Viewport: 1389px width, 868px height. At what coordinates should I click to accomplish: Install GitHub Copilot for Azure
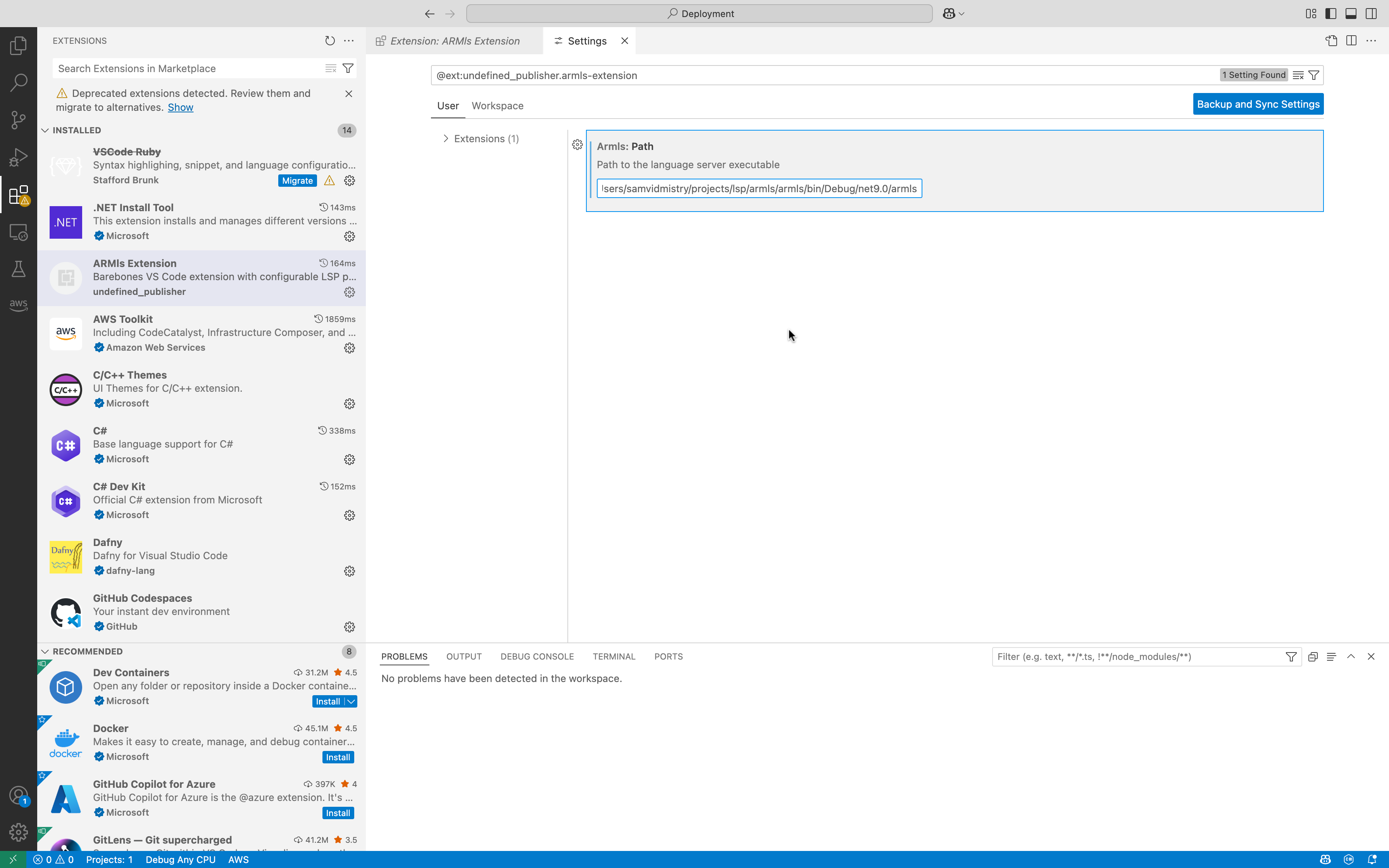(x=338, y=813)
